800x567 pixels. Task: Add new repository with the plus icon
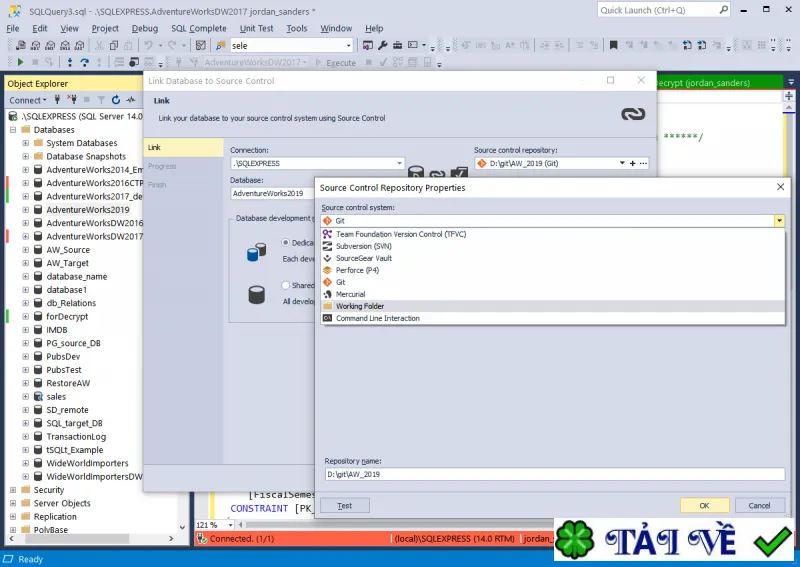(x=633, y=163)
